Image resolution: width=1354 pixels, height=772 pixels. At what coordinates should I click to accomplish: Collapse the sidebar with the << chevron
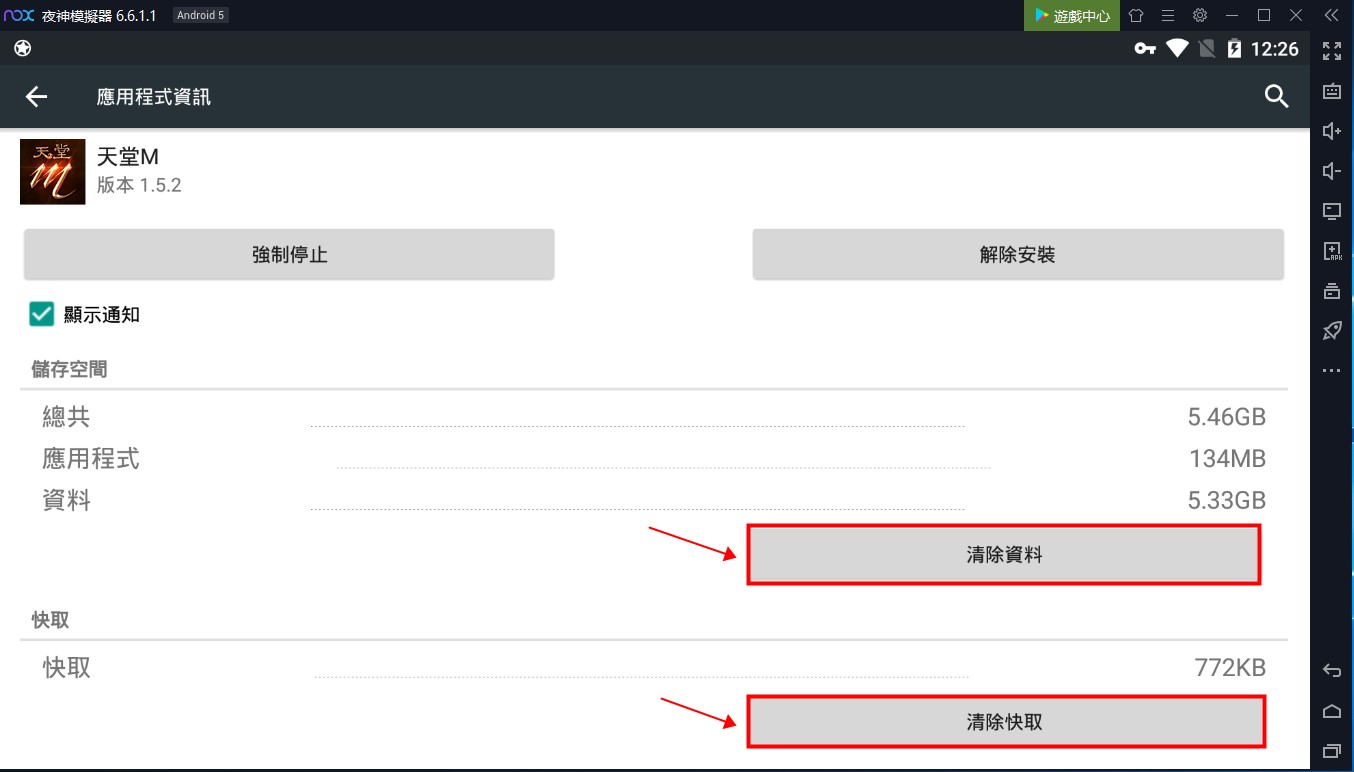pyautogui.click(x=1331, y=15)
